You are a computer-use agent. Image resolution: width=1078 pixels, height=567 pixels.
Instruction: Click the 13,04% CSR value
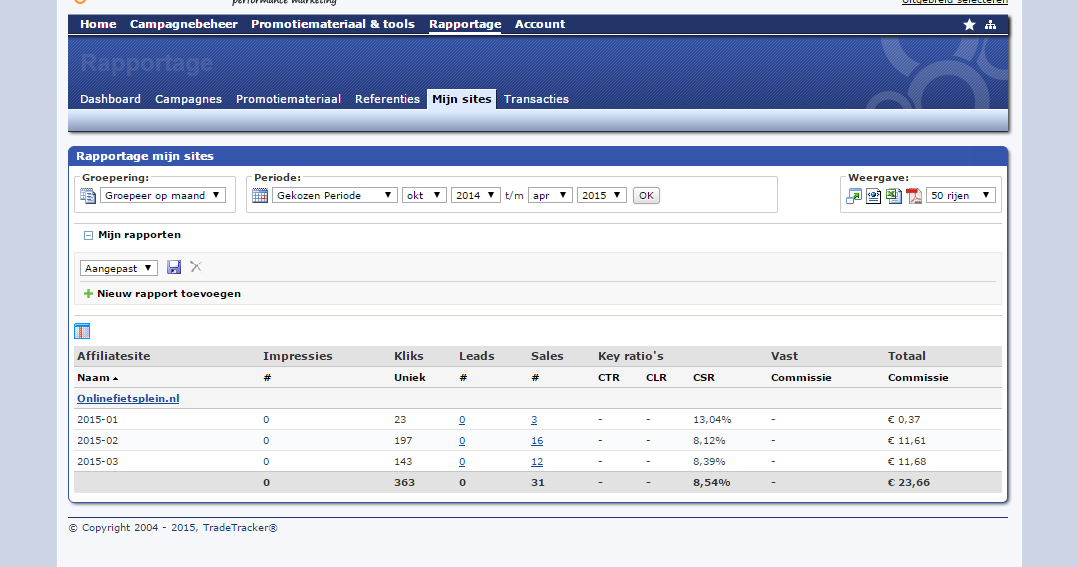coord(712,420)
